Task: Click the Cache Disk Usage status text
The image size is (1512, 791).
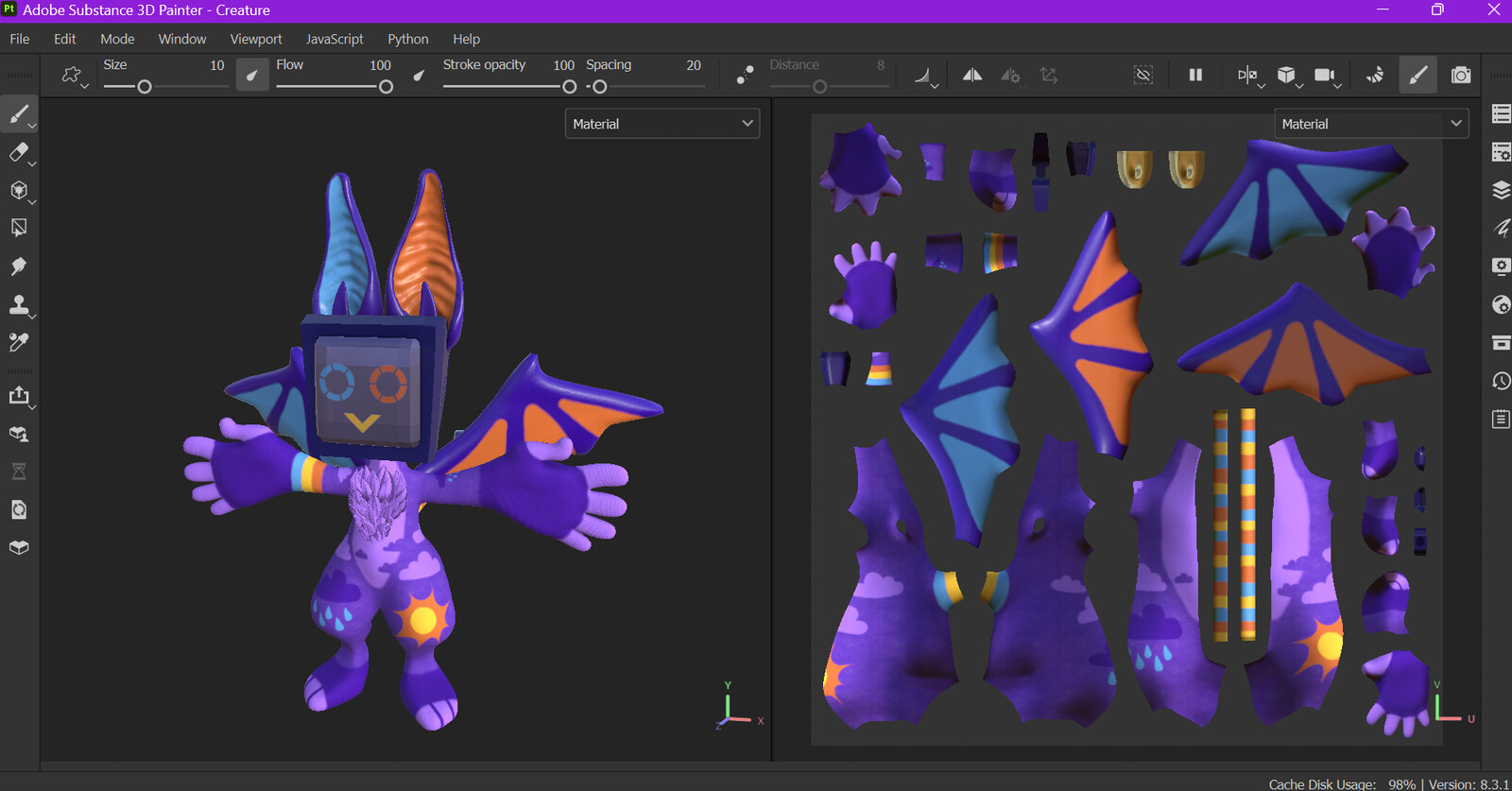Action: point(1342,784)
